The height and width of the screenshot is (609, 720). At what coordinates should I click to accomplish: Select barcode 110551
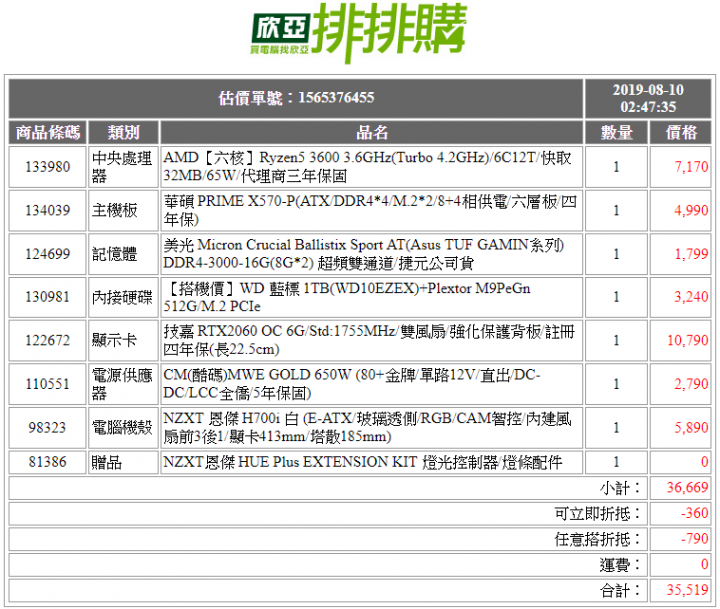click(x=47, y=384)
